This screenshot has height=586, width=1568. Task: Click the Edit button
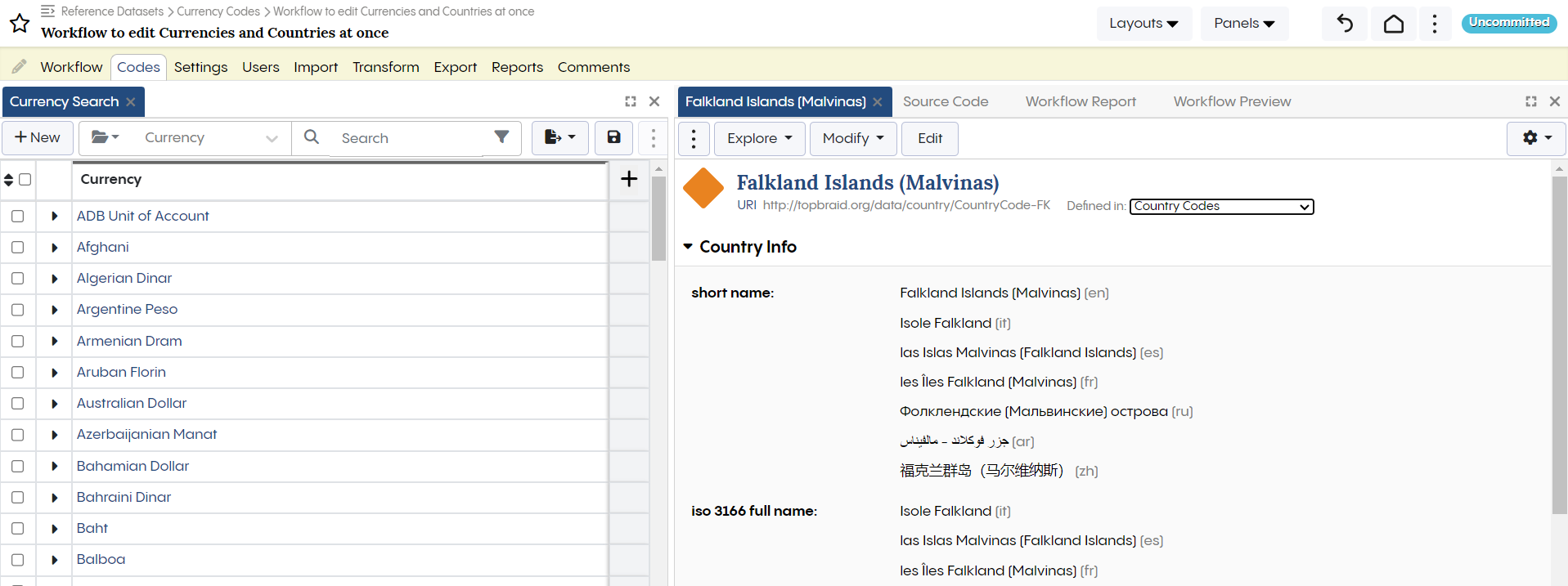point(929,138)
